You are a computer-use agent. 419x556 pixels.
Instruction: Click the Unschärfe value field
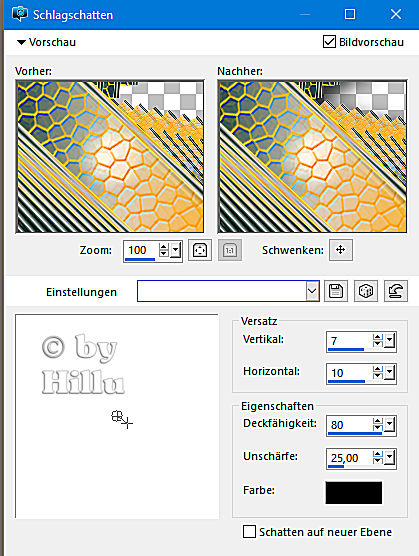tap(349, 458)
